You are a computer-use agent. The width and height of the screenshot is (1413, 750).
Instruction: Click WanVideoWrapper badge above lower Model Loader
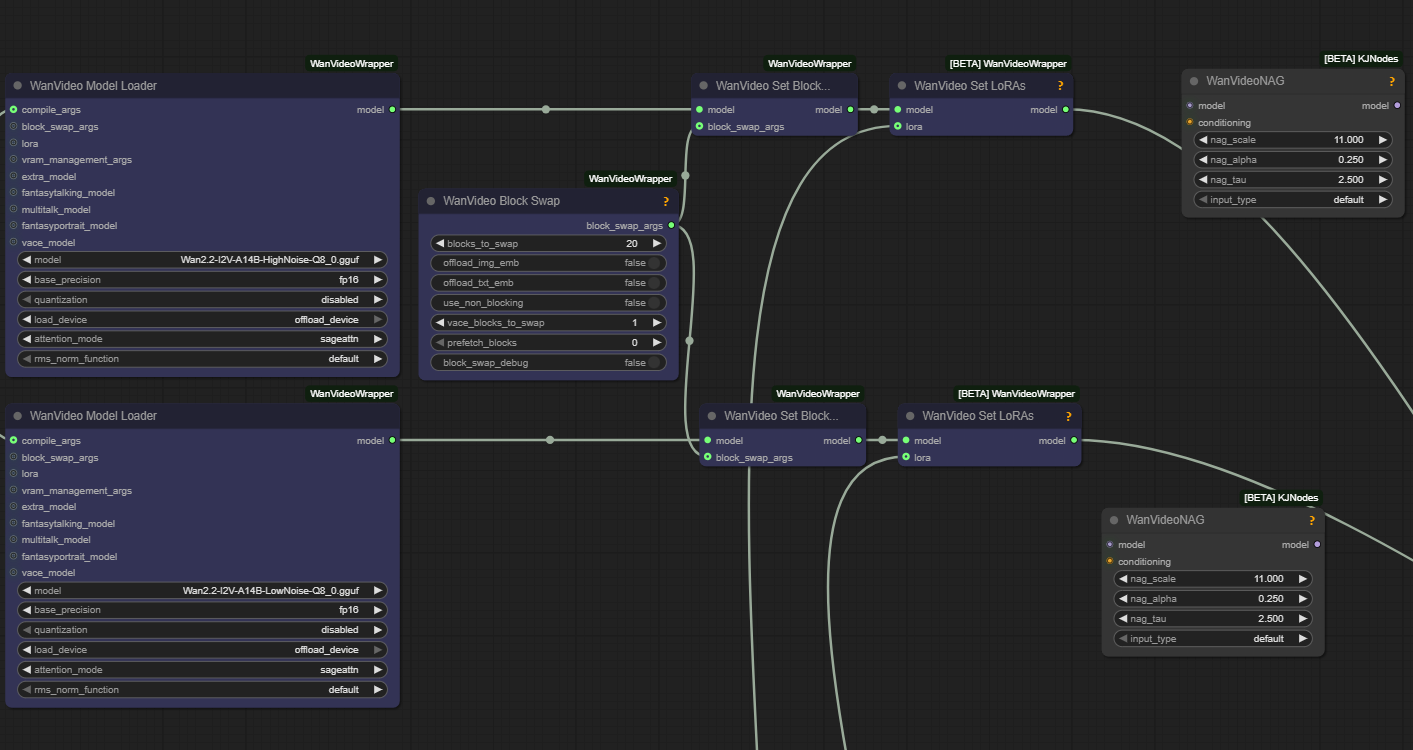[x=352, y=394]
